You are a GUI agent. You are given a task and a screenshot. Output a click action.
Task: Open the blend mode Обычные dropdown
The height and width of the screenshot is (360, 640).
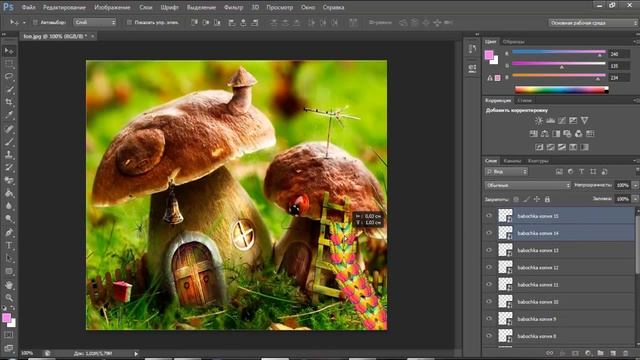coord(527,185)
